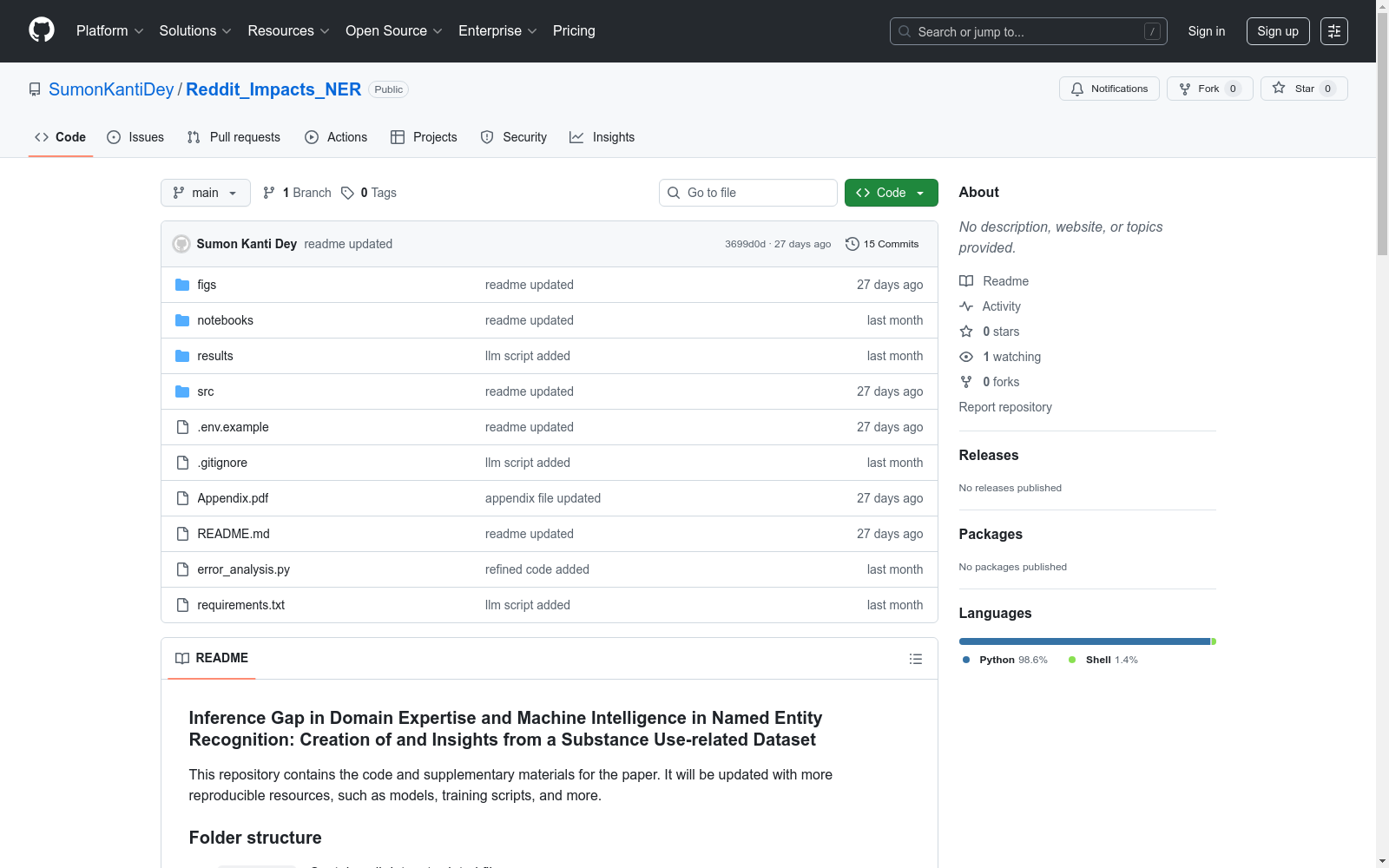
Task: Click the results folder icon
Action: pyautogui.click(x=182, y=356)
